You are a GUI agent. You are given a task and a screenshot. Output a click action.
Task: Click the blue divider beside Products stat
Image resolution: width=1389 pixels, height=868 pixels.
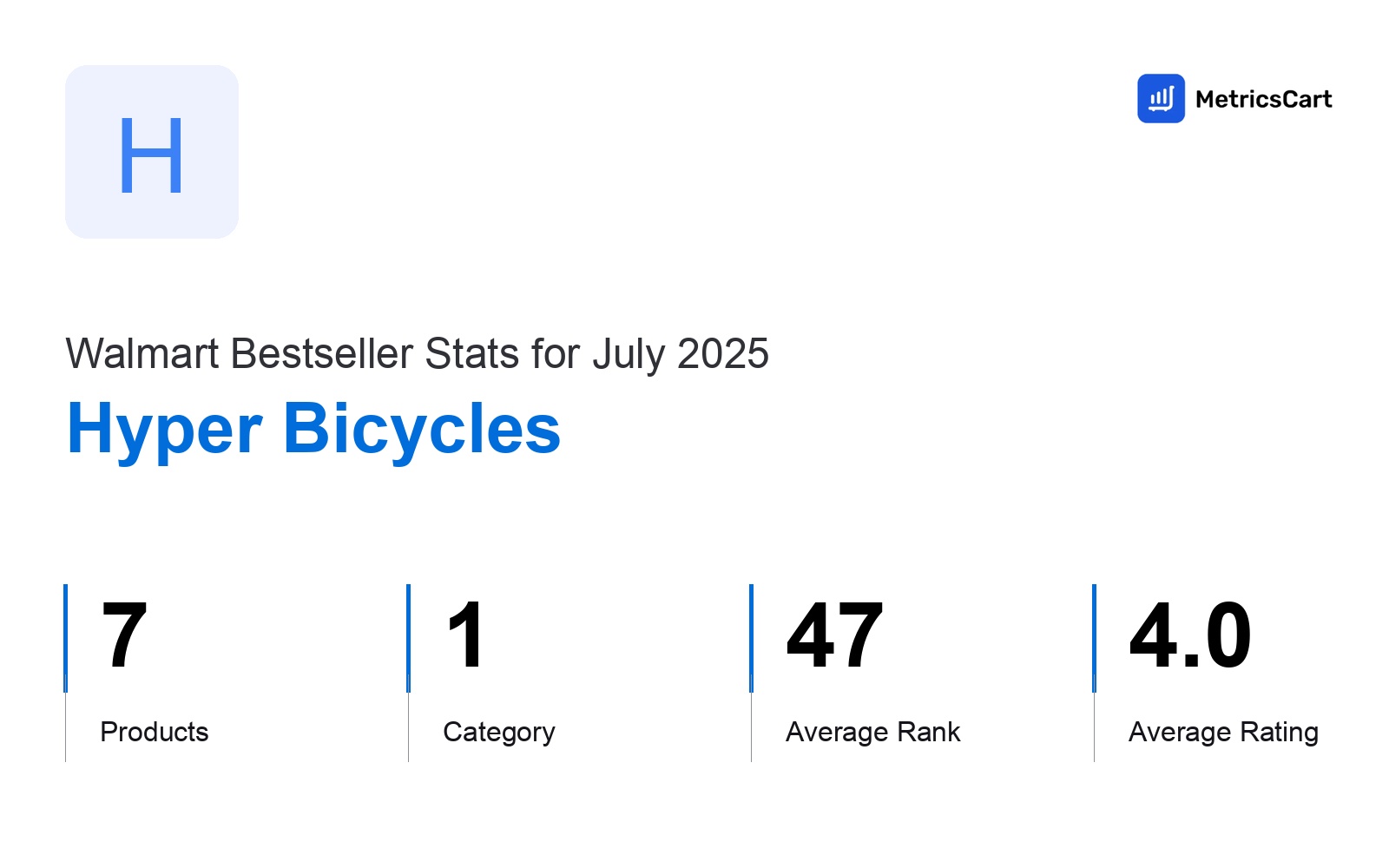[x=65, y=638]
